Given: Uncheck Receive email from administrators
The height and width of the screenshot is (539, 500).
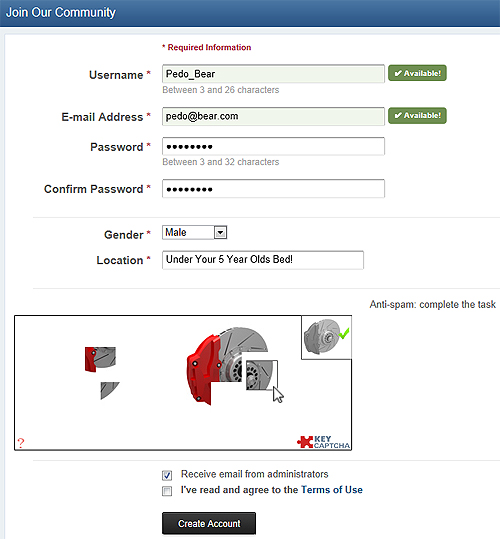Looking at the screenshot, I should [167, 475].
